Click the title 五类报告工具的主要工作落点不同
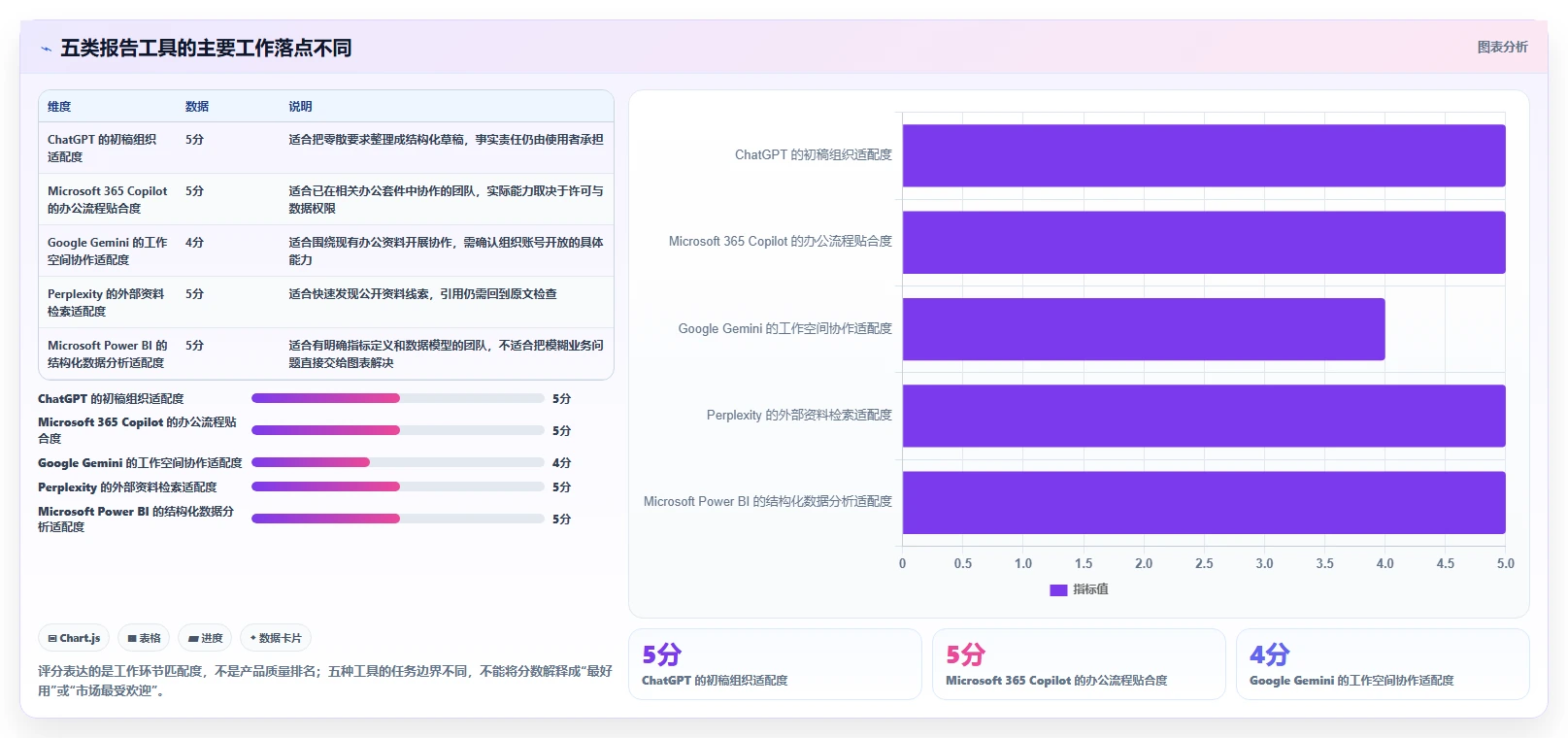The height and width of the screenshot is (738, 1568). click(206, 49)
